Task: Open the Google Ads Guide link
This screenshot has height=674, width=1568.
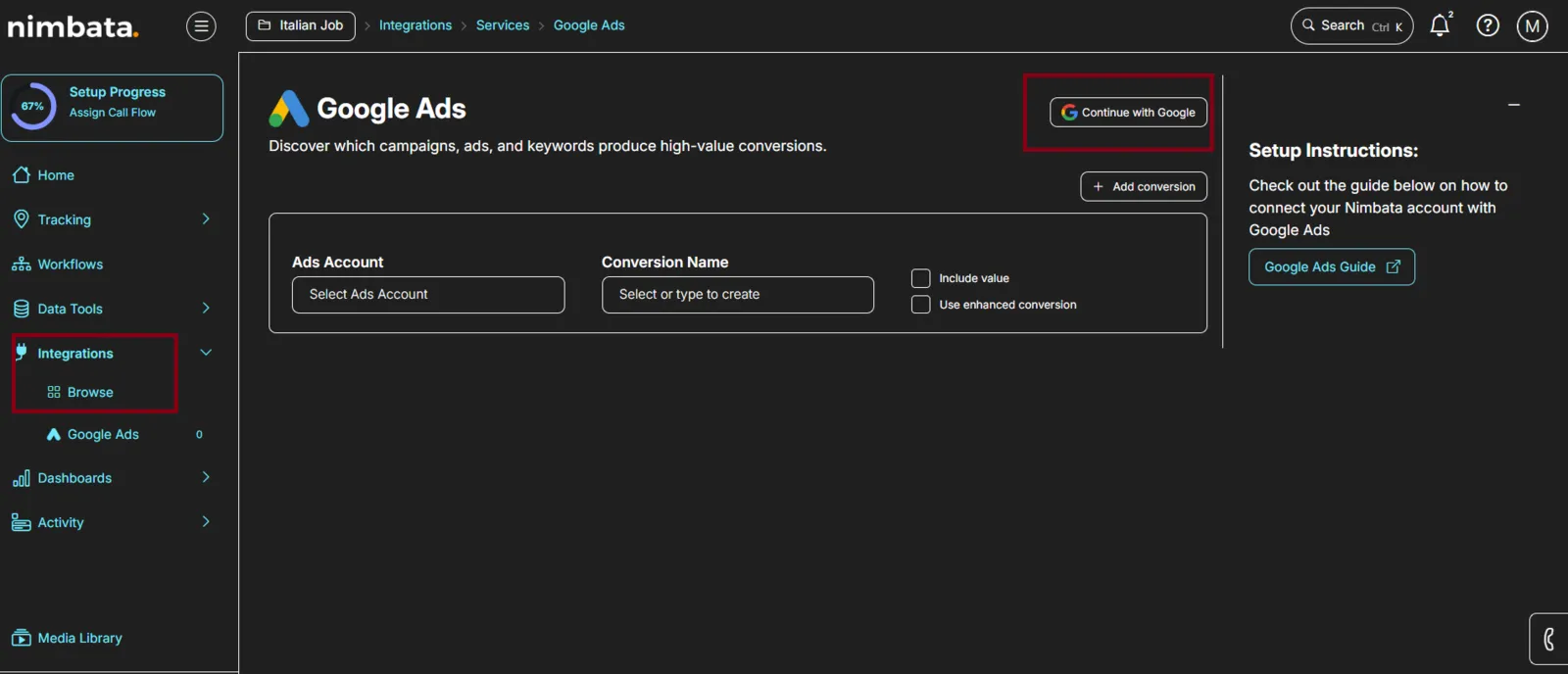Action: (x=1332, y=266)
